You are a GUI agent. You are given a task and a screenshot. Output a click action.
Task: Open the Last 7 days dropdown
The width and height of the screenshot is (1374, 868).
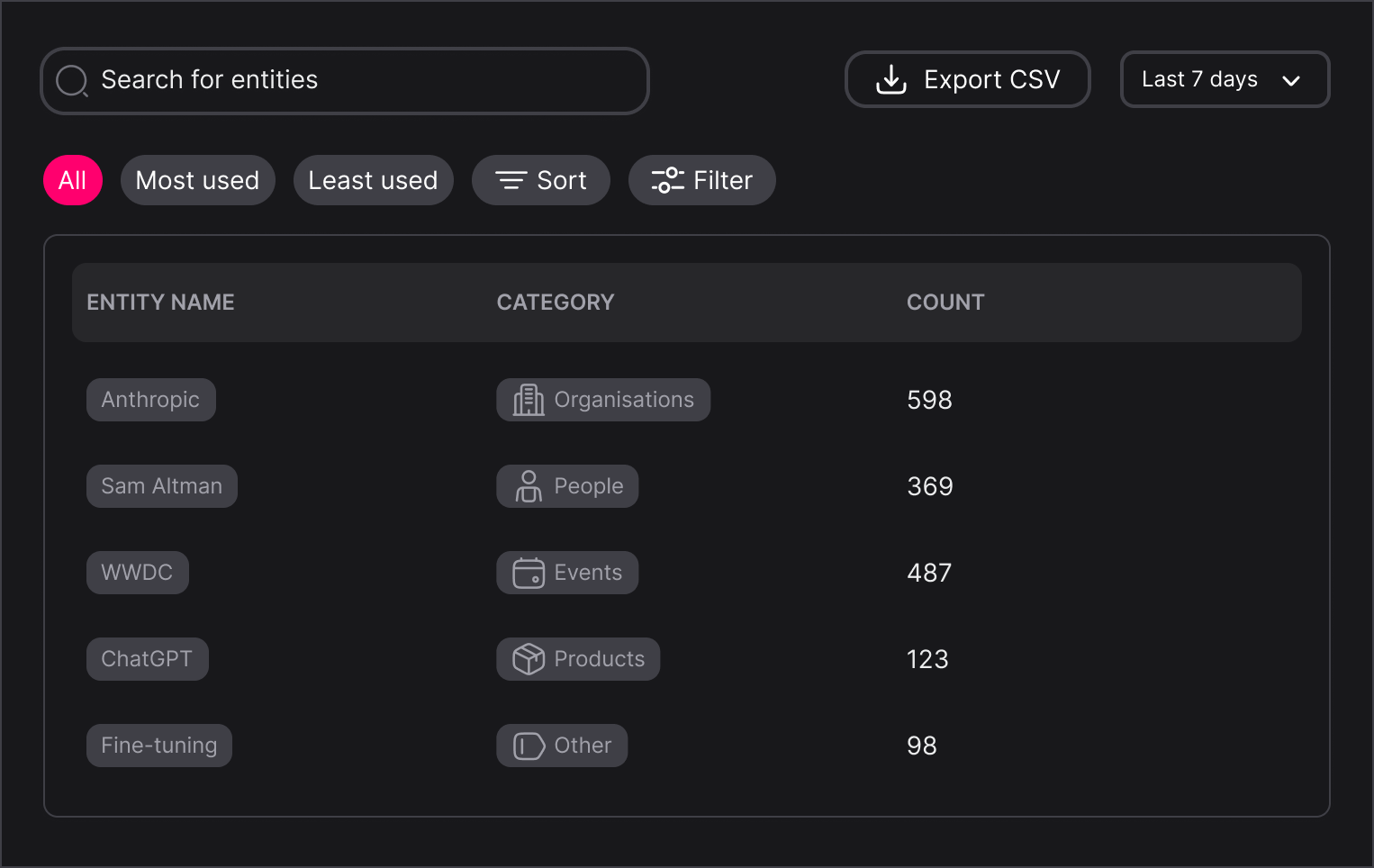(1225, 79)
